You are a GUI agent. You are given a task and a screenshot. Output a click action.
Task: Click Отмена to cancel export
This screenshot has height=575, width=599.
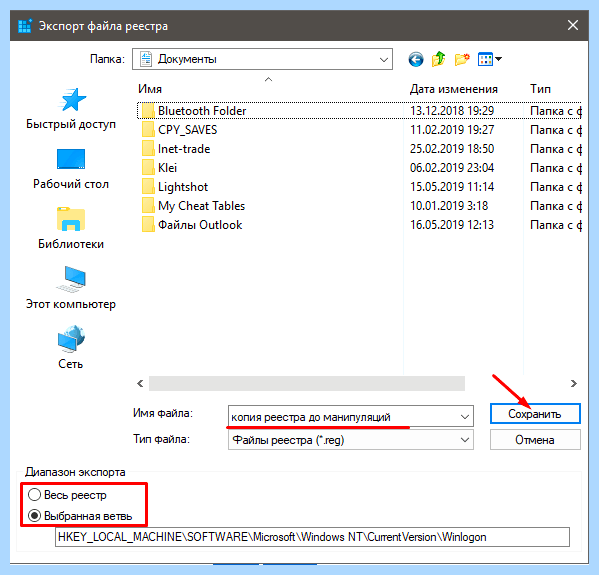535,440
